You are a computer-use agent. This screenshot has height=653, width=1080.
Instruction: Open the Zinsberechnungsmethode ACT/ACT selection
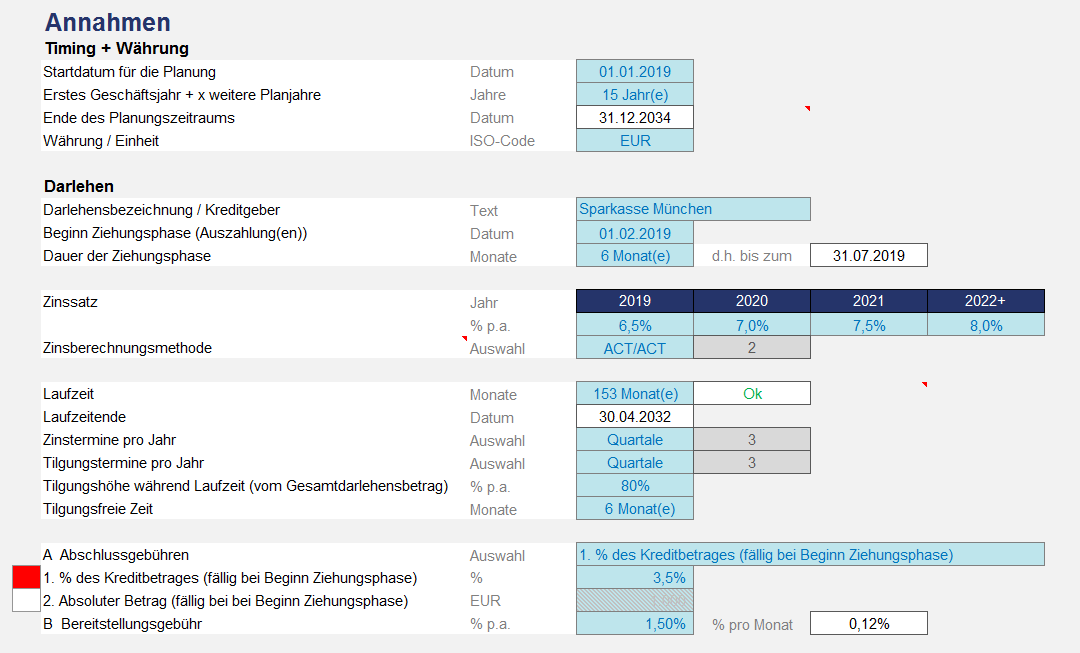point(634,348)
